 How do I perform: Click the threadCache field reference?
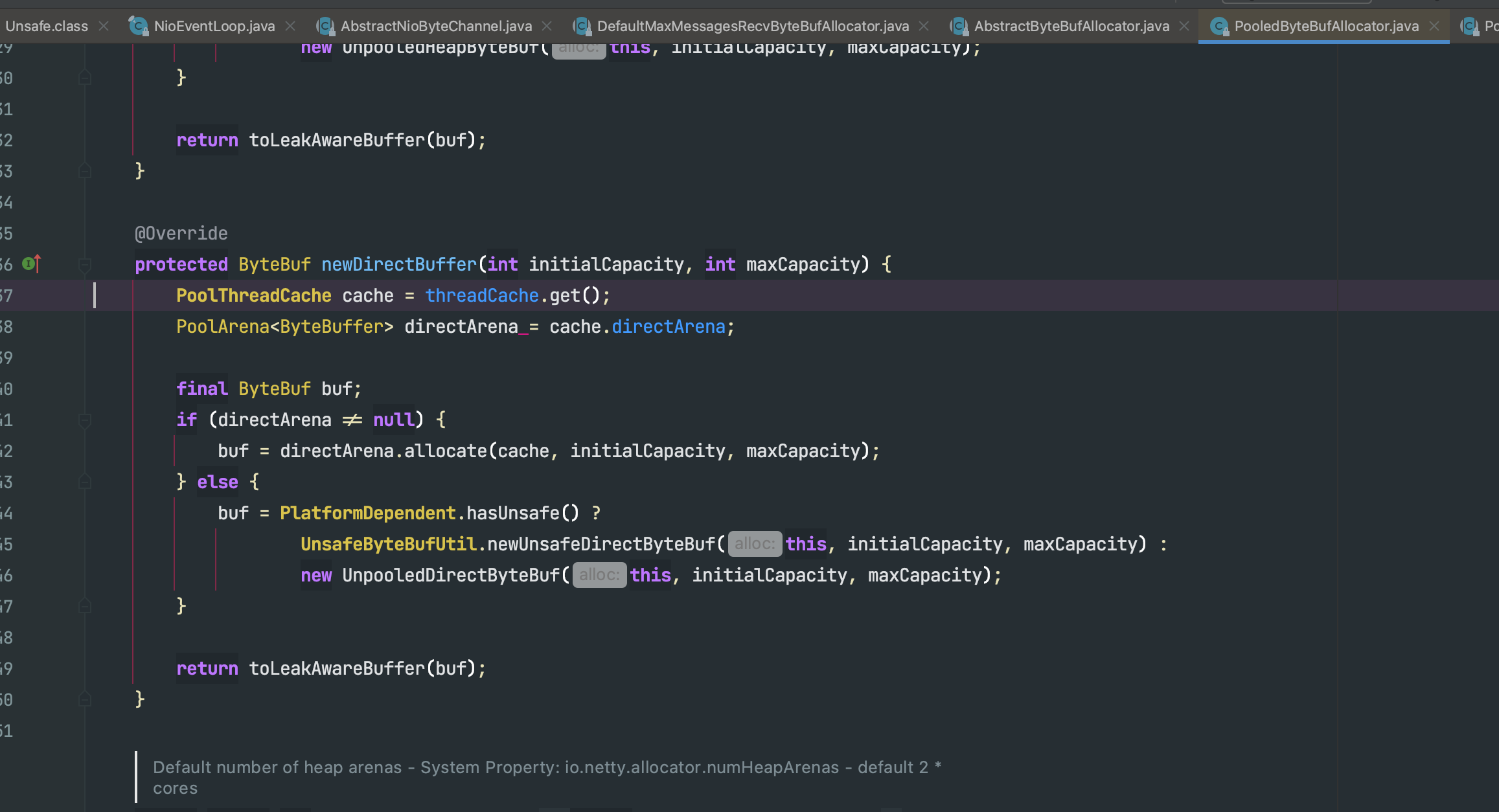point(481,295)
